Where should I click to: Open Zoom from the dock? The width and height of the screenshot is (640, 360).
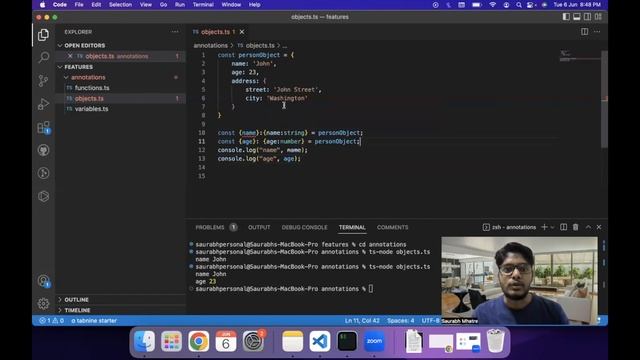(x=374, y=341)
